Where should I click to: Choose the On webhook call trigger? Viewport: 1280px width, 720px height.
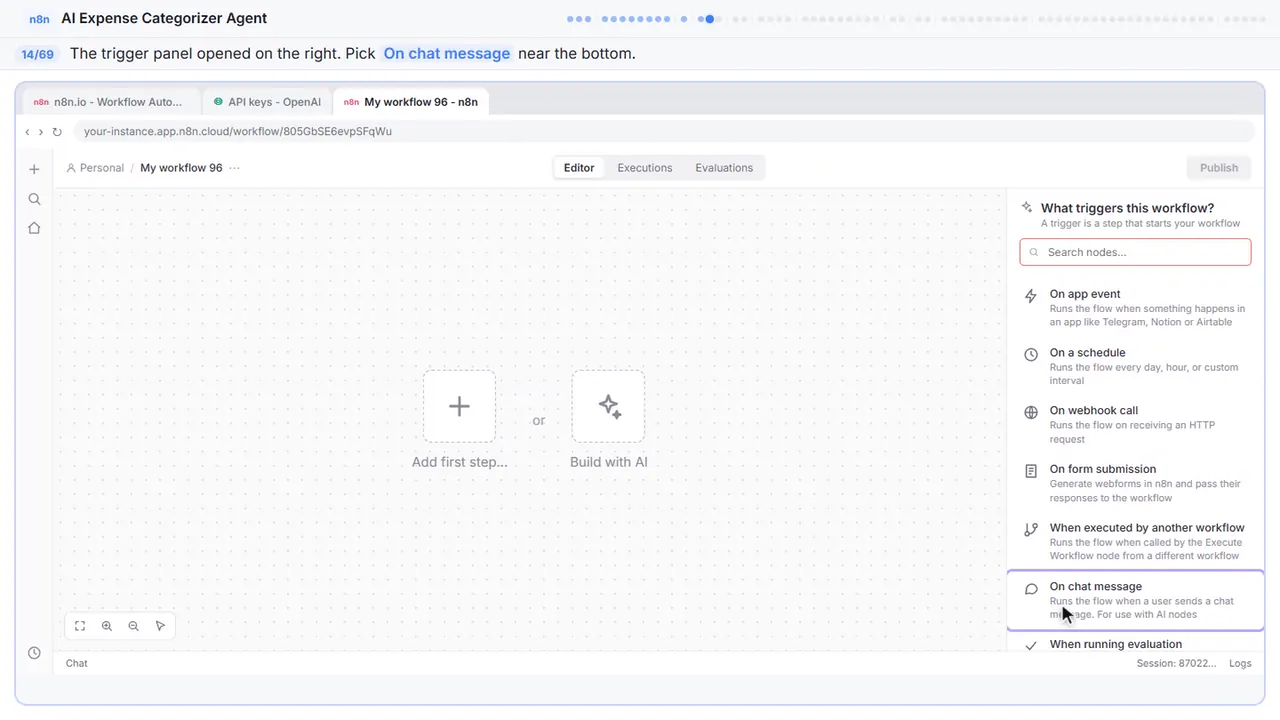(1135, 424)
